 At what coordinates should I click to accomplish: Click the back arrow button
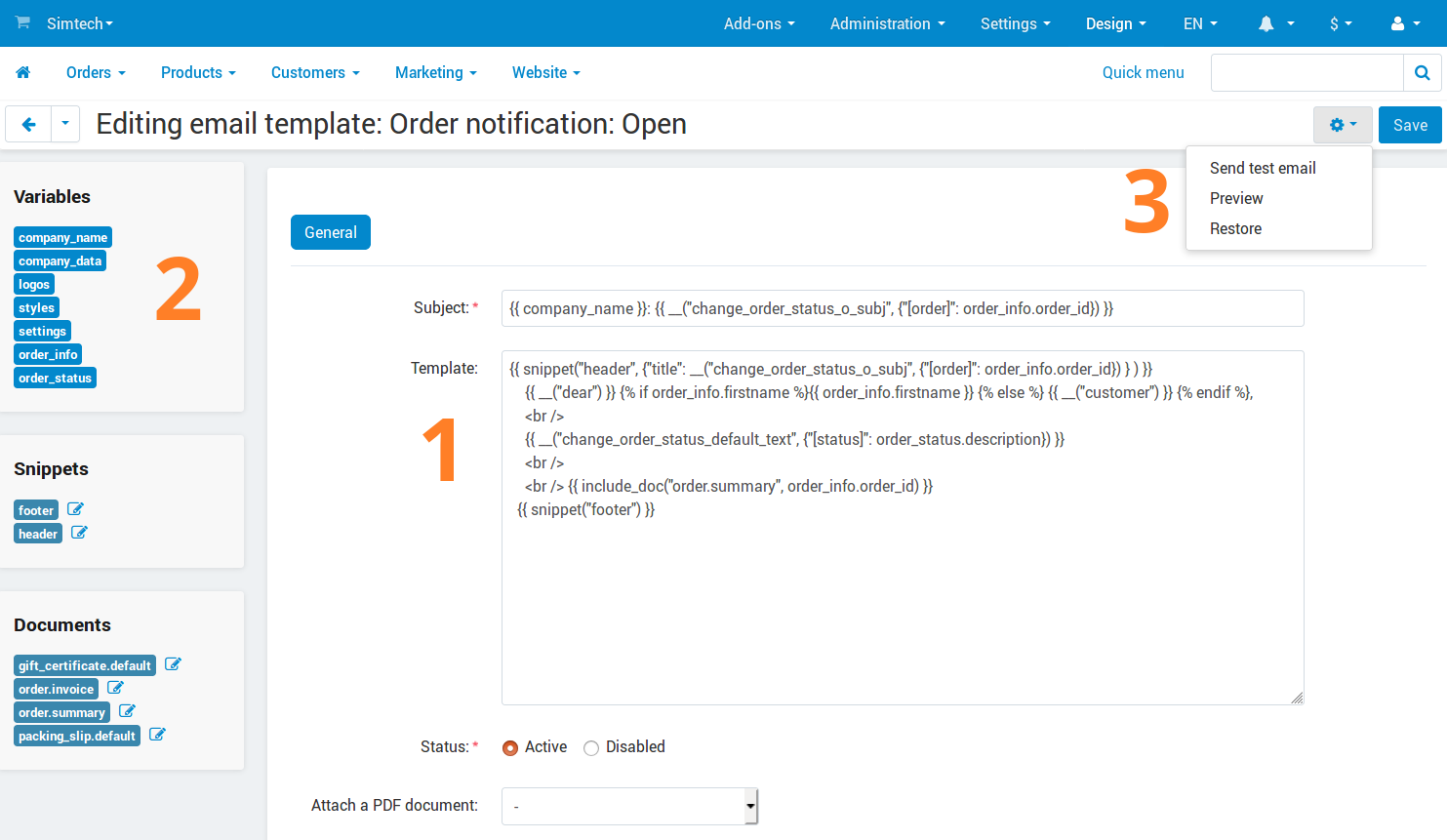[x=28, y=124]
